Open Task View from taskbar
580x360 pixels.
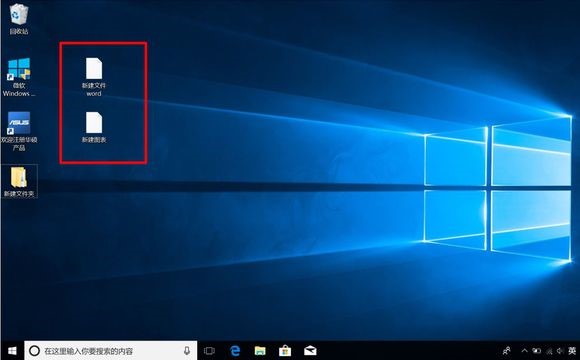[209, 350]
